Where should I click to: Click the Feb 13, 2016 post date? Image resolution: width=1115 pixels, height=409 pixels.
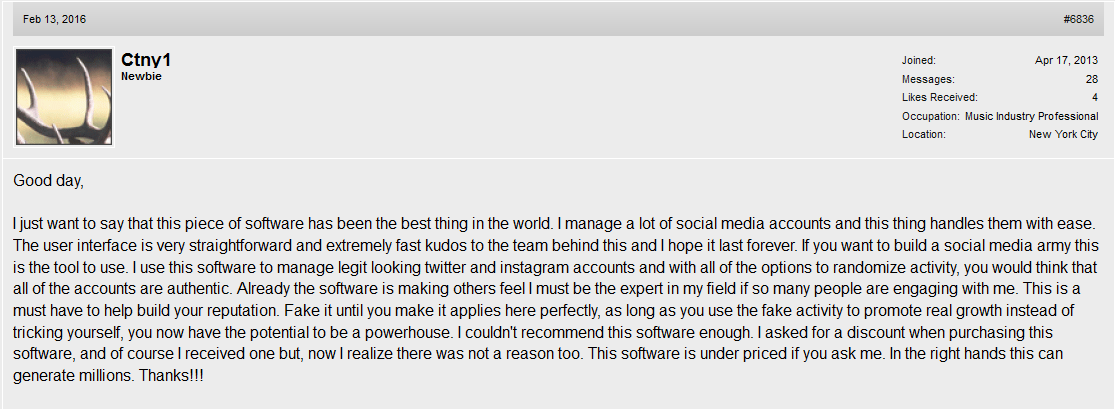[54, 19]
